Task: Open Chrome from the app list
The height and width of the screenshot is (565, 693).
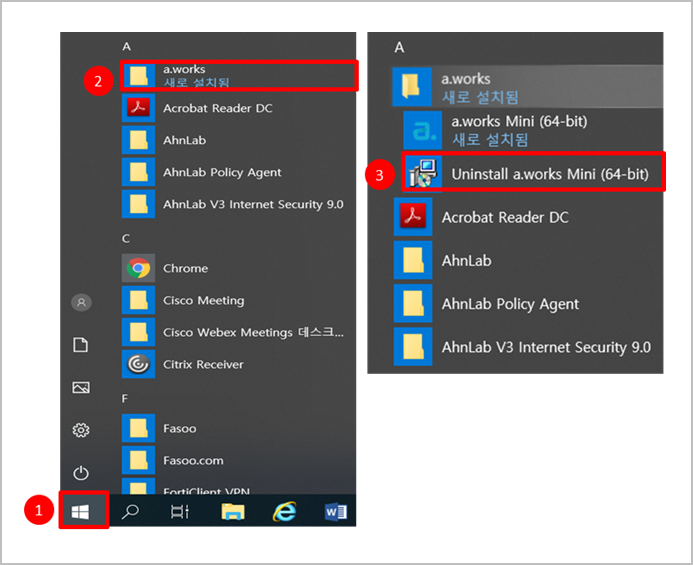Action: [239, 268]
